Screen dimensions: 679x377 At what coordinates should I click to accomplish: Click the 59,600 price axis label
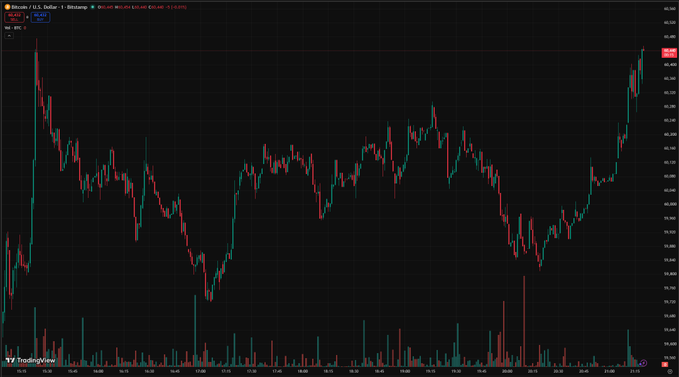(x=670, y=344)
